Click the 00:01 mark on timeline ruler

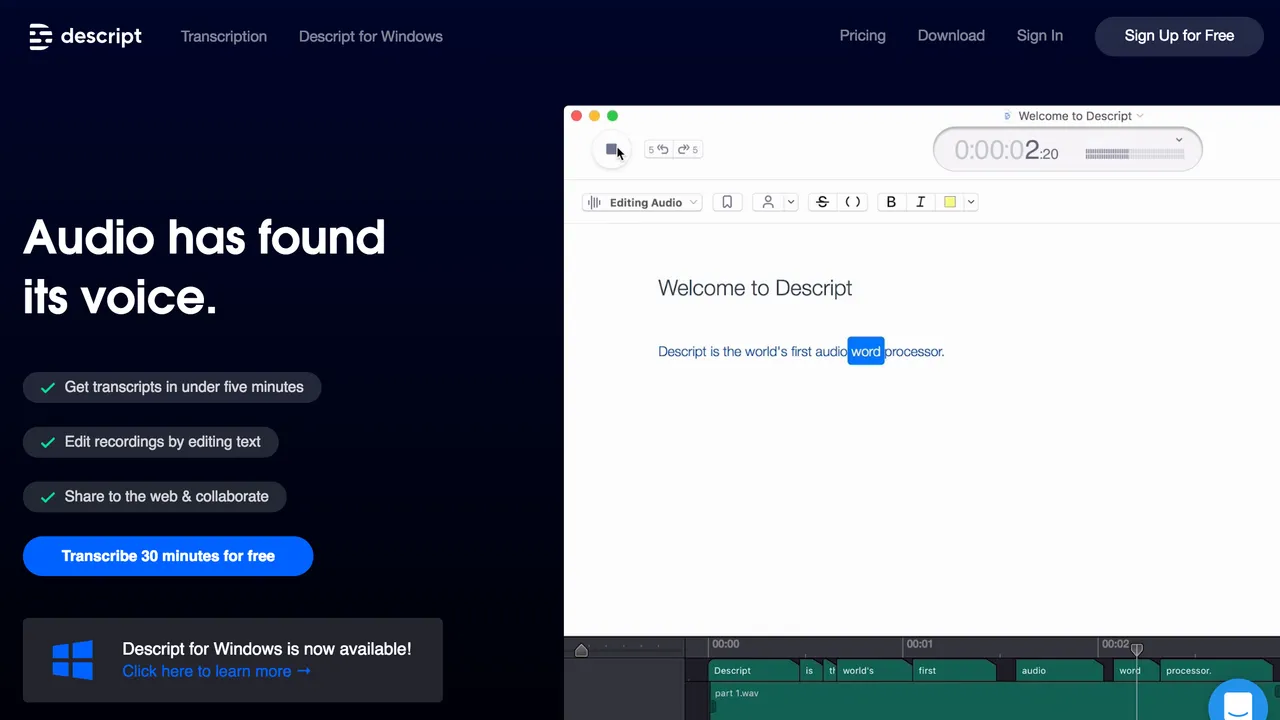pyautogui.click(x=920, y=644)
